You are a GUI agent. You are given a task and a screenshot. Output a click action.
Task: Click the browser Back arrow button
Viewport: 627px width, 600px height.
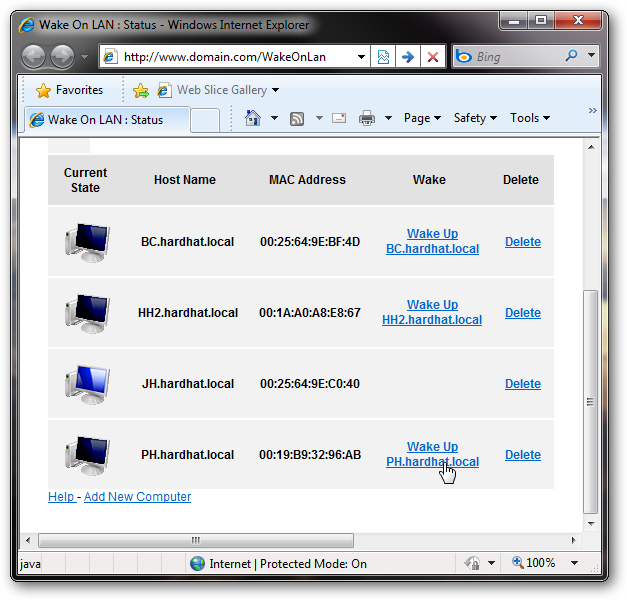[34, 56]
